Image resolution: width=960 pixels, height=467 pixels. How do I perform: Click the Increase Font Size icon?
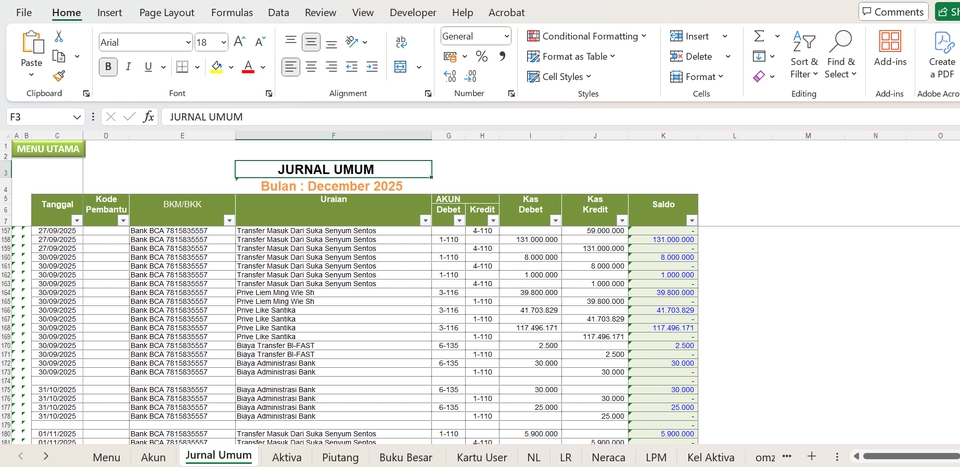click(x=239, y=42)
